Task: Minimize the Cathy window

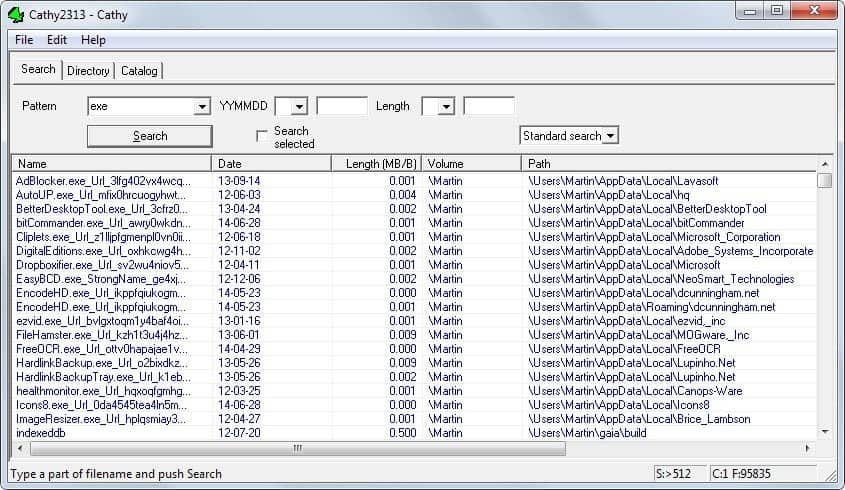Action: pyautogui.click(x=750, y=11)
